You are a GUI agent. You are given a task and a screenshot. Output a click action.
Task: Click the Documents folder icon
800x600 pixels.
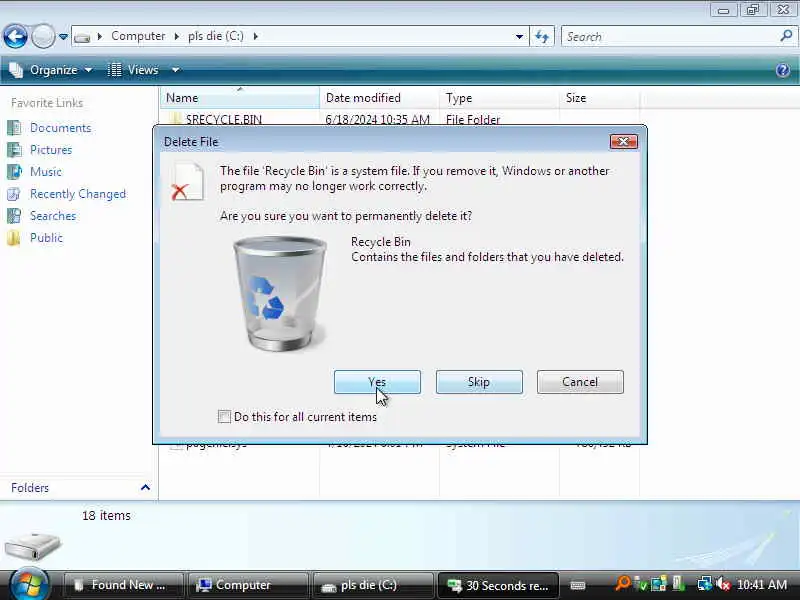pos(14,128)
